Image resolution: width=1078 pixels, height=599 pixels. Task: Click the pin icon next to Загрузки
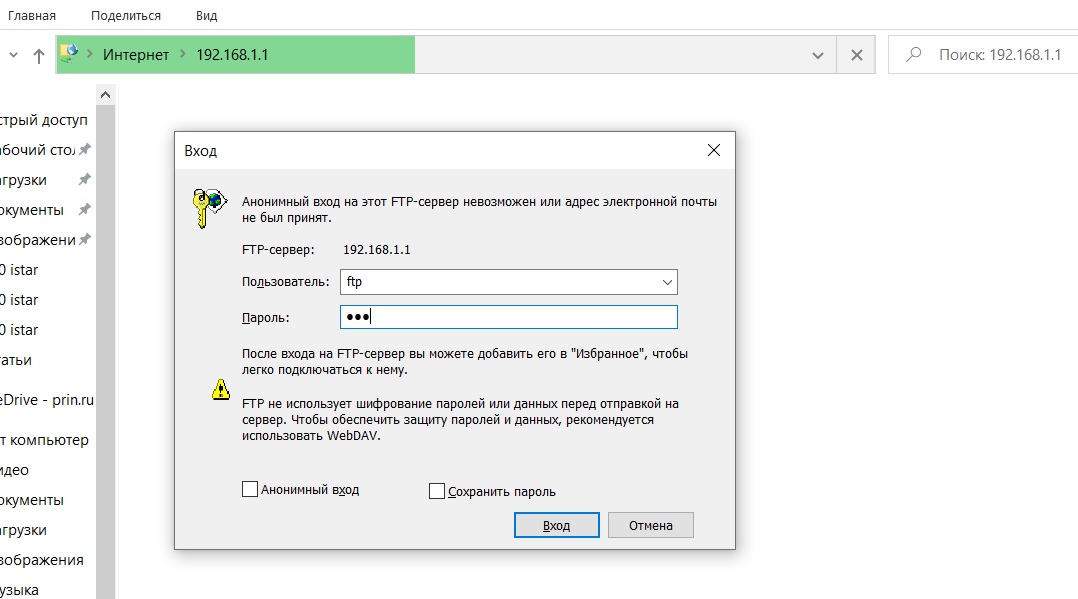(x=85, y=179)
